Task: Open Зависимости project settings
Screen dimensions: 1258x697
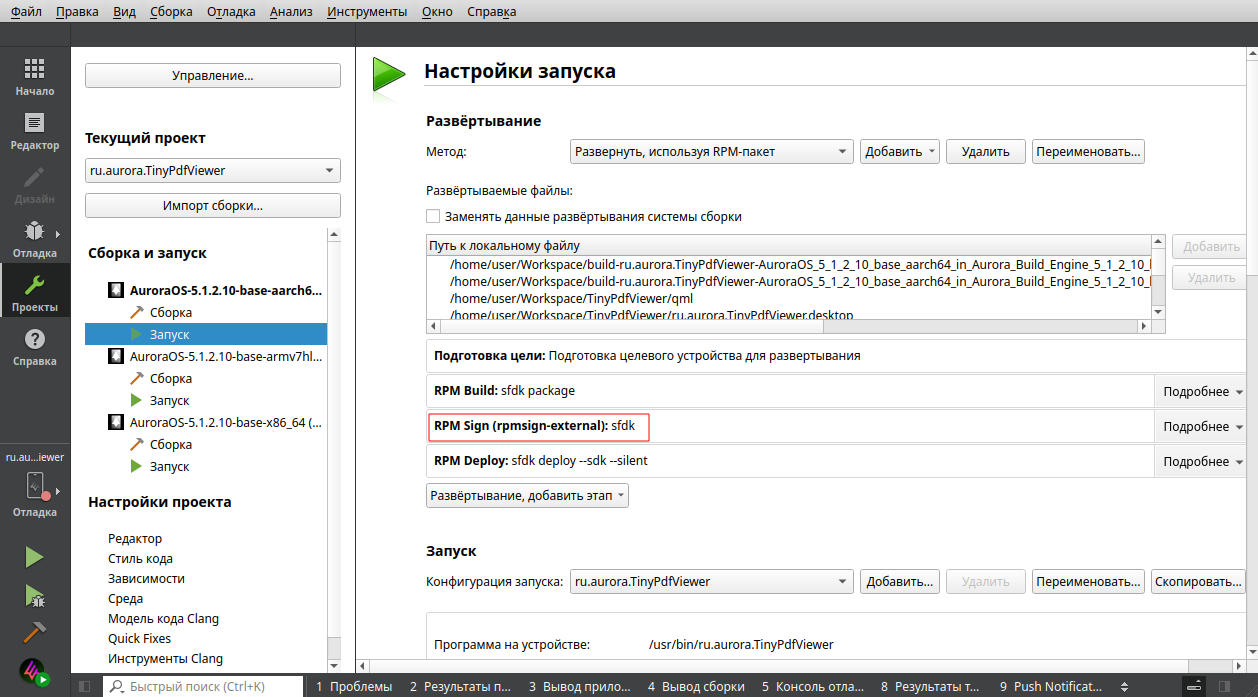Action: coord(146,579)
